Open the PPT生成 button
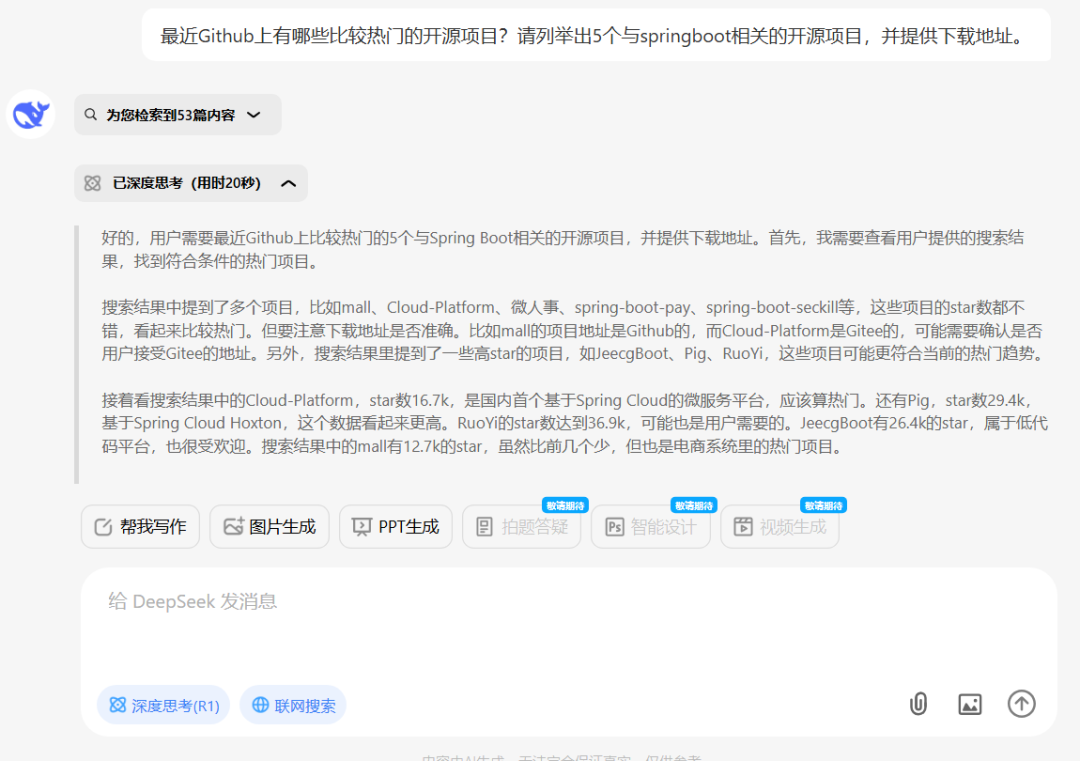 [396, 527]
